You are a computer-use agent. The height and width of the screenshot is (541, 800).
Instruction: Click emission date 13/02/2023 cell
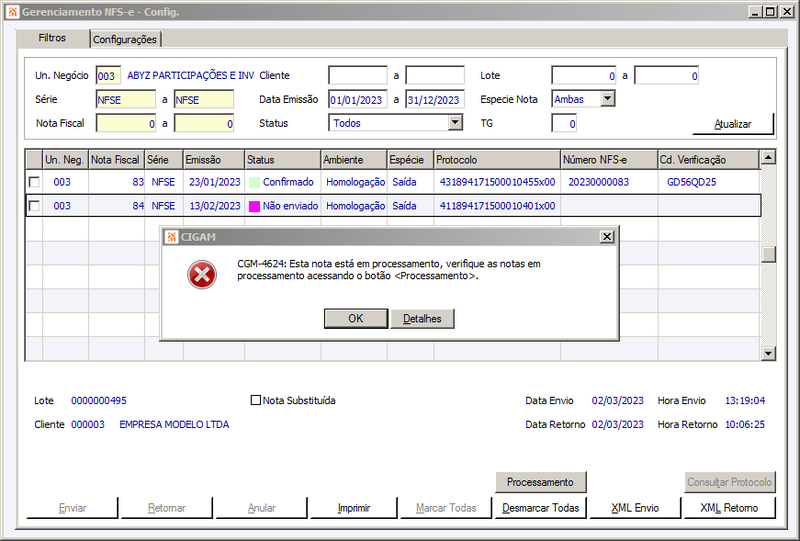[x=215, y=206]
